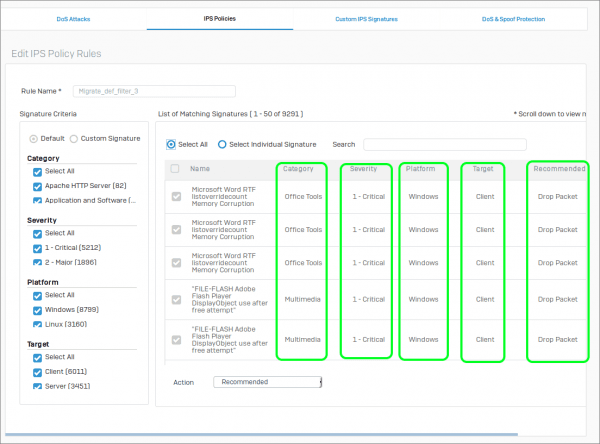Sort by the Category column header
Image resolution: width=600 pixels, height=444 pixels.
pyautogui.click(x=298, y=169)
